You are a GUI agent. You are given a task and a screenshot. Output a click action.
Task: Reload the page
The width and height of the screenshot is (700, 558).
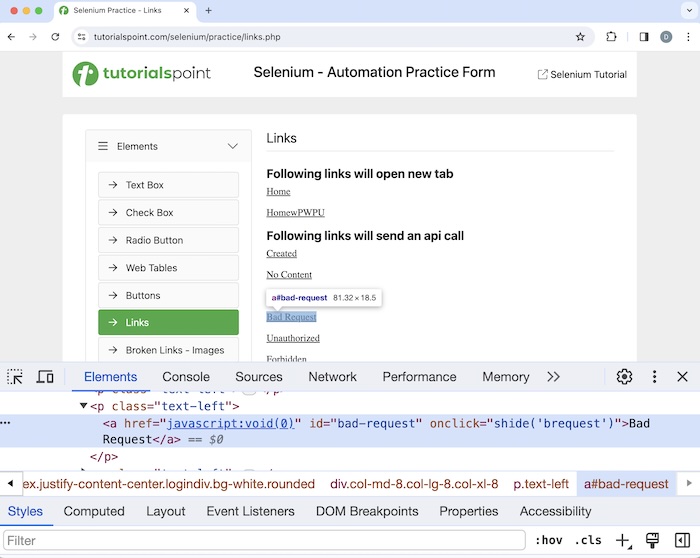click(x=55, y=36)
